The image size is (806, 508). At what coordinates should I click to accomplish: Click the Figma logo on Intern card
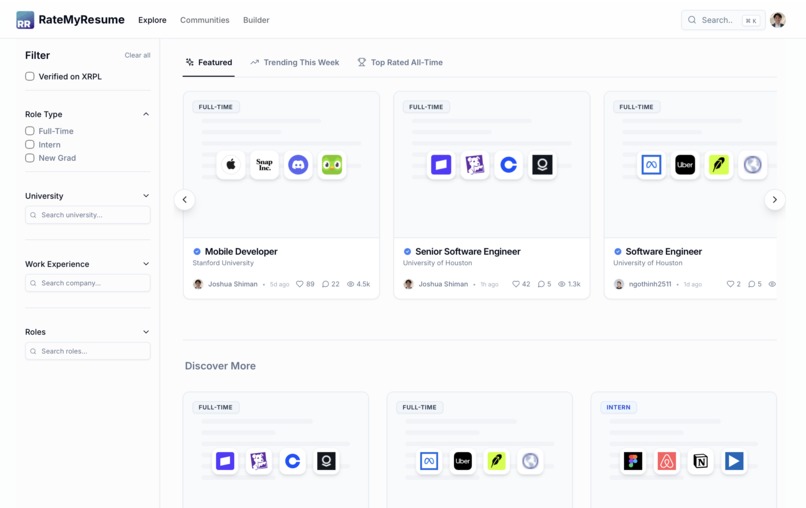pyautogui.click(x=633, y=461)
